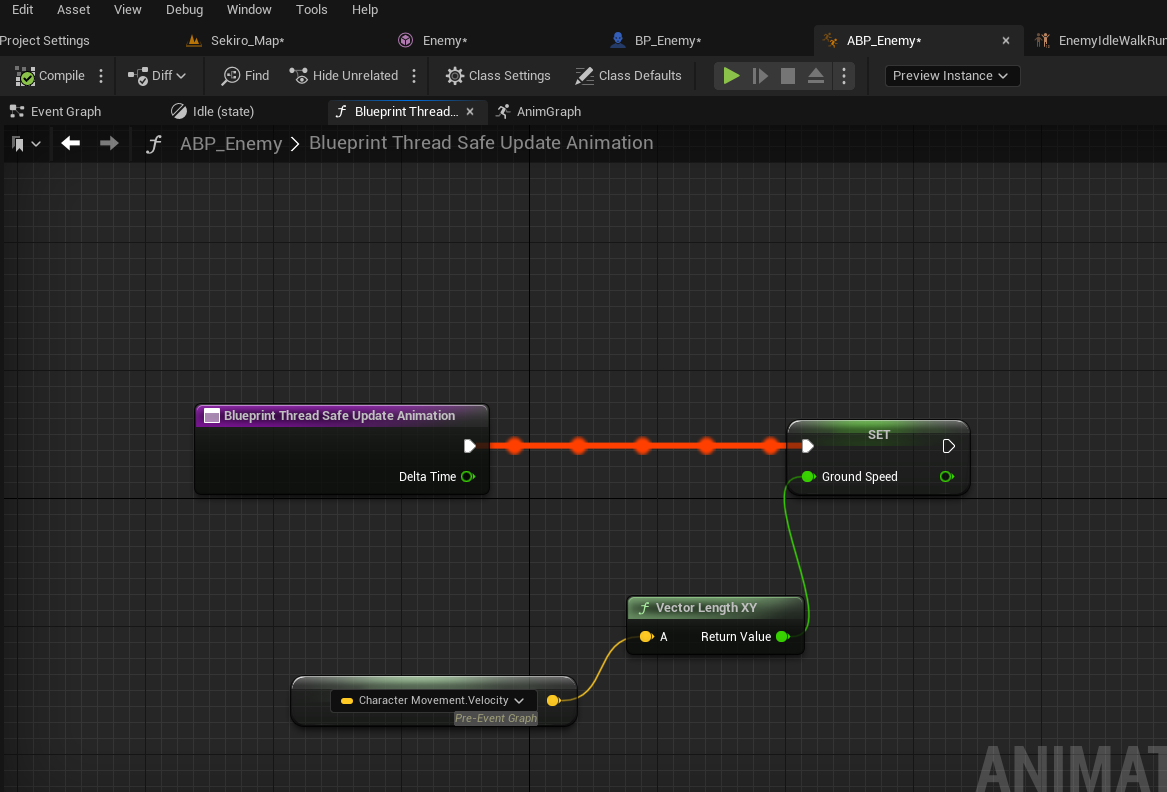Click the Eject button in toolbar

tap(816, 76)
